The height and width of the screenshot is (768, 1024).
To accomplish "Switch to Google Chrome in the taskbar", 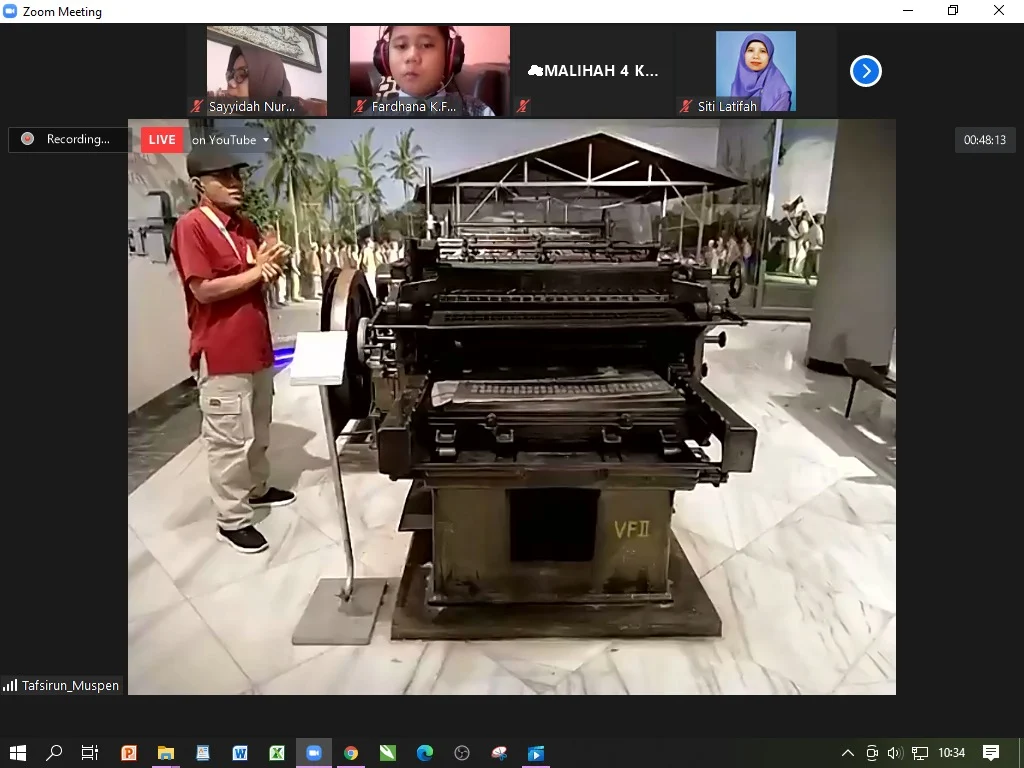I will pos(351,753).
